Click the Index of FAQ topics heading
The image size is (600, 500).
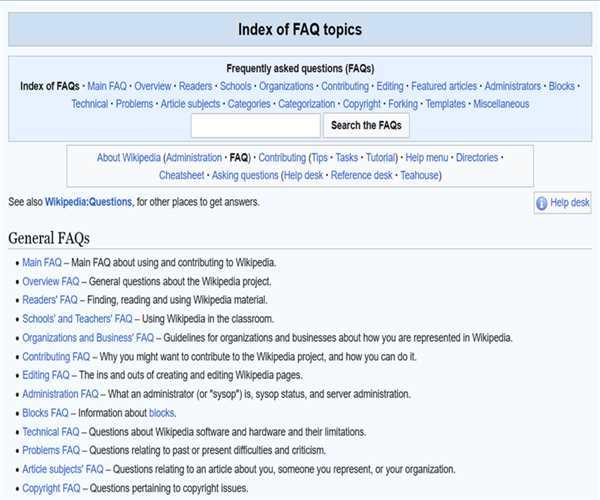[x=300, y=29]
